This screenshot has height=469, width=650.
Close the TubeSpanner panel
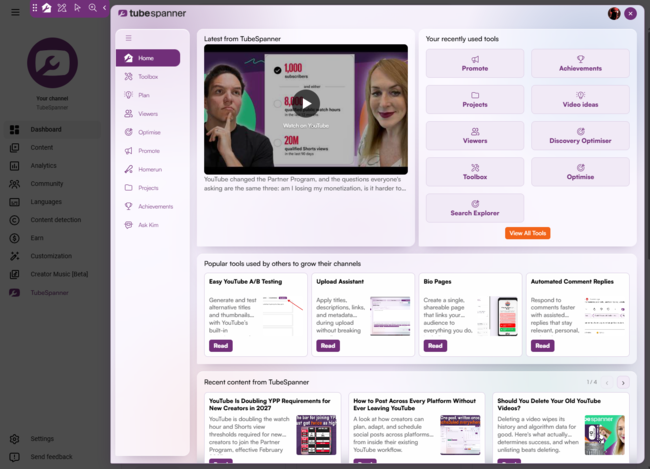631,13
